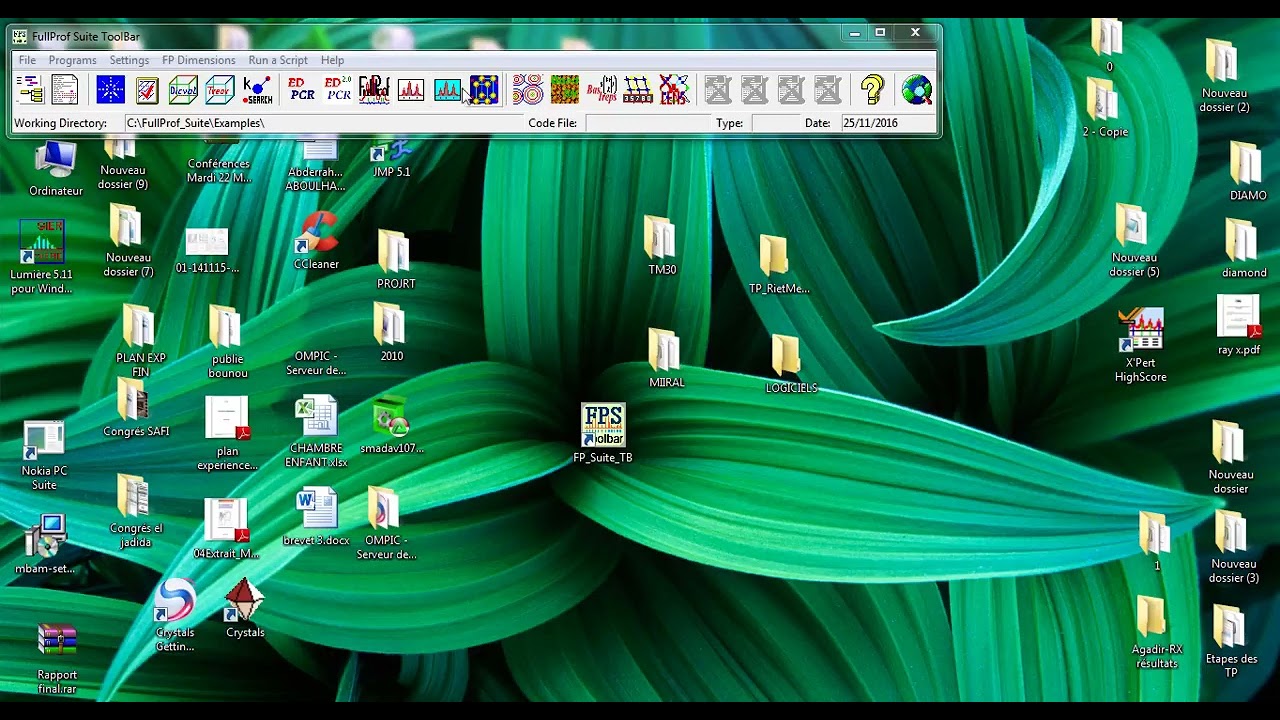This screenshot has width=1280, height=720.
Task: Select the Nokia PC Suite shortcut
Action: click(44, 456)
